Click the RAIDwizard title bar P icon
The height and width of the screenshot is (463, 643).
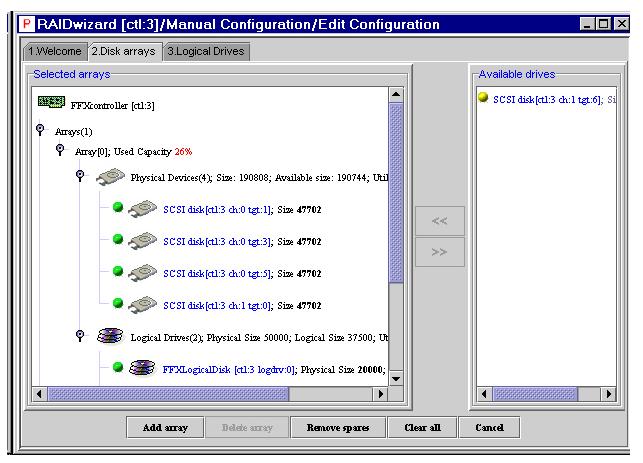click(x=27, y=24)
